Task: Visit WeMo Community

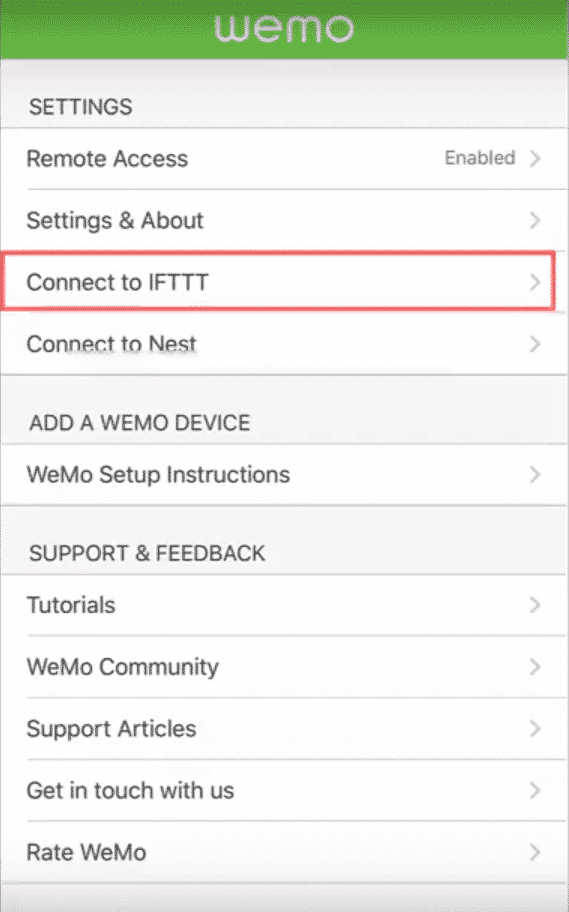Action: click(x=284, y=667)
